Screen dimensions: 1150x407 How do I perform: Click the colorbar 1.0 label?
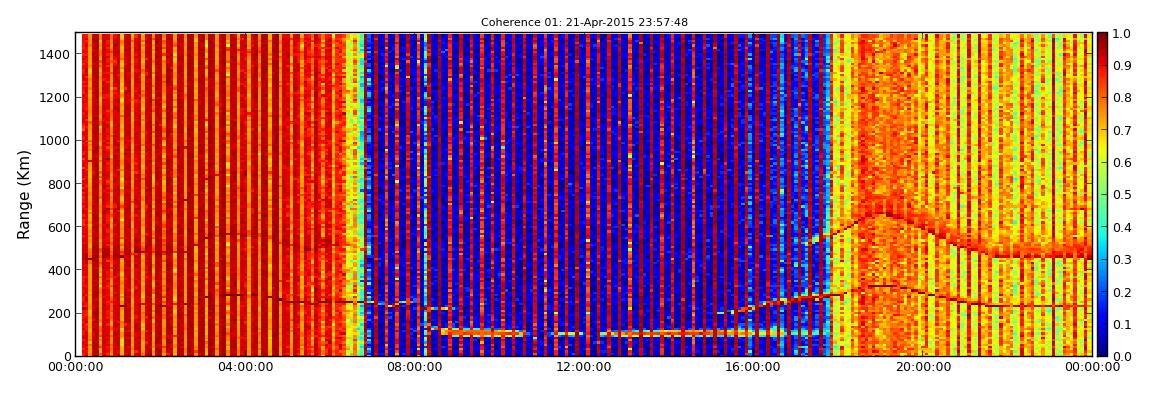pyautogui.click(x=1121, y=34)
